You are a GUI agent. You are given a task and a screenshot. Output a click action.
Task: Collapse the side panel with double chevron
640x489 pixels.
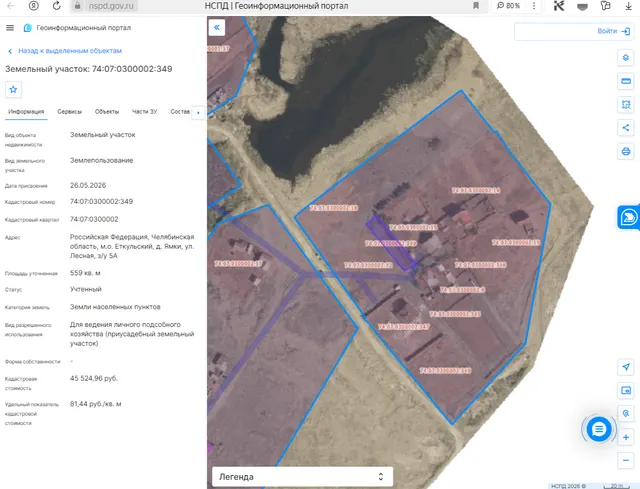click(x=217, y=28)
